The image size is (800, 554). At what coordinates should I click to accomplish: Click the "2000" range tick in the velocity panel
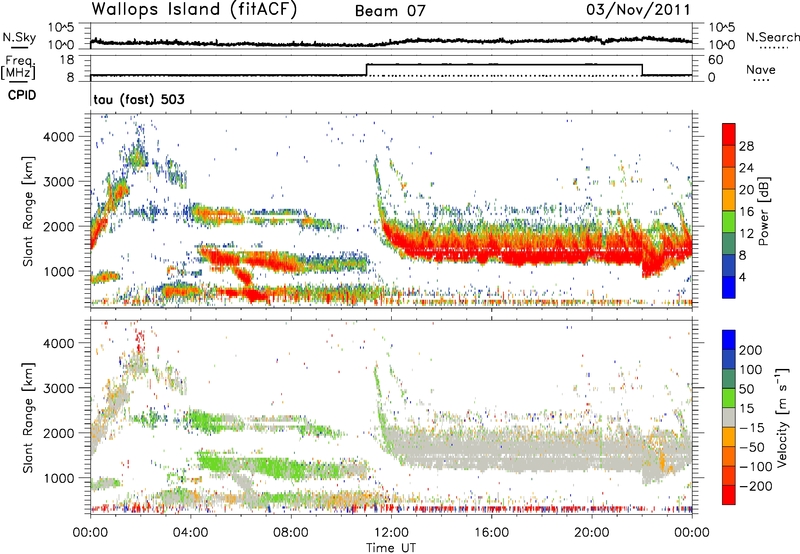point(58,433)
